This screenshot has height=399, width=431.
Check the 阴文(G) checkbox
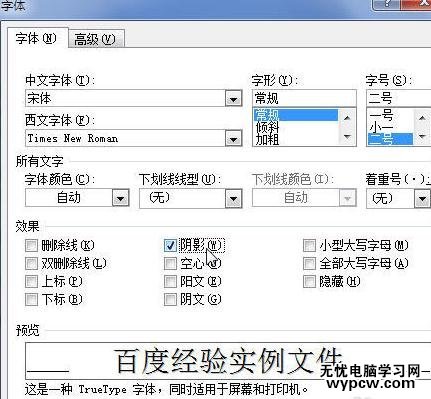point(170,299)
